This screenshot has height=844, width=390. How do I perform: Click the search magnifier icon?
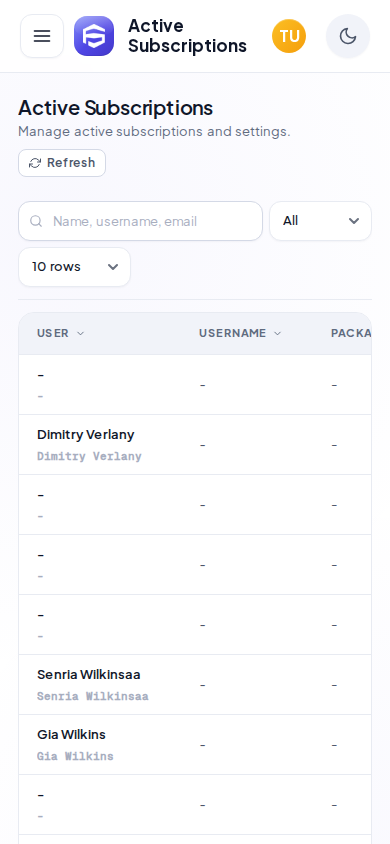[36, 221]
